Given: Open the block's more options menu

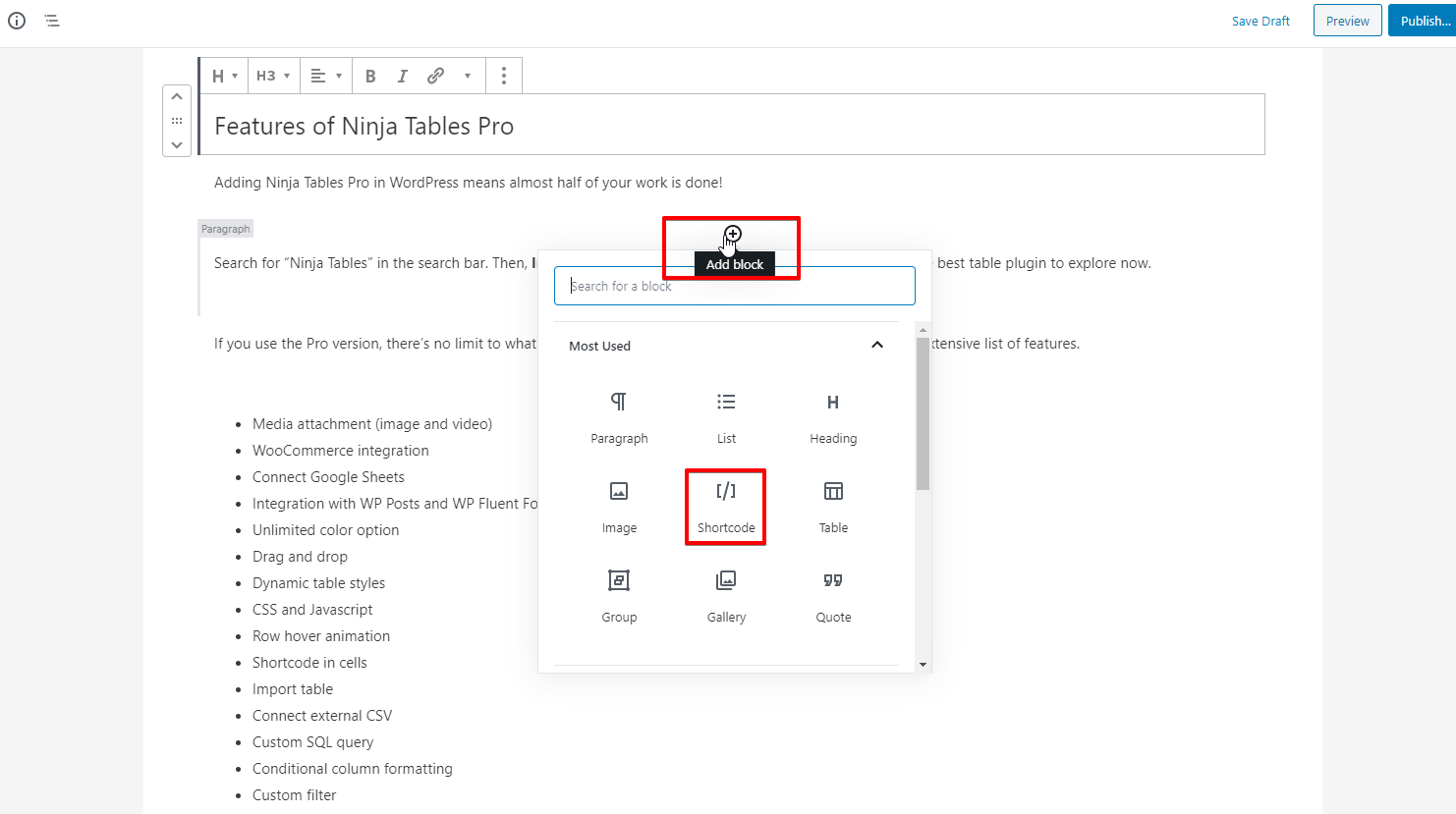Looking at the screenshot, I should click(504, 76).
